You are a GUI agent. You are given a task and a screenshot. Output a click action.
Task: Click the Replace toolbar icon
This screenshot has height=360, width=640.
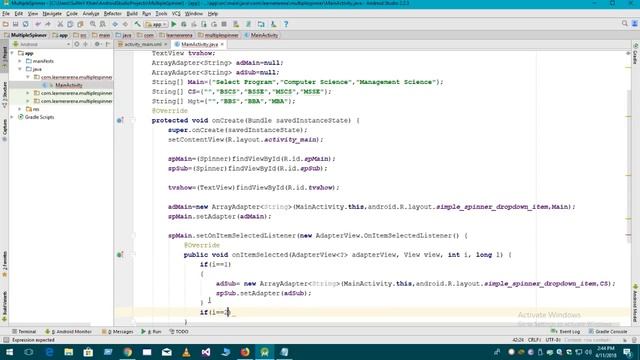(x=103, y=24)
